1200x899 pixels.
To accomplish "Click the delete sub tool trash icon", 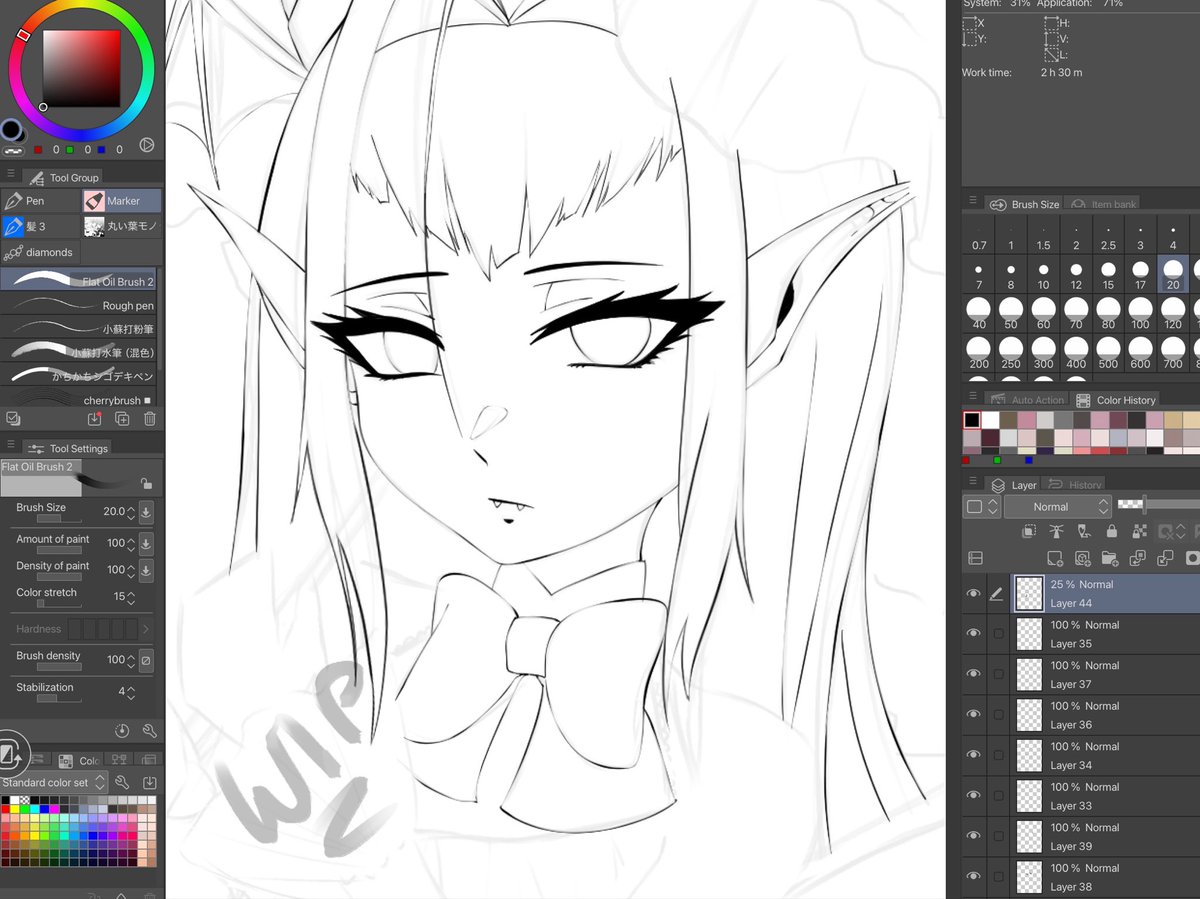I will [x=149, y=419].
